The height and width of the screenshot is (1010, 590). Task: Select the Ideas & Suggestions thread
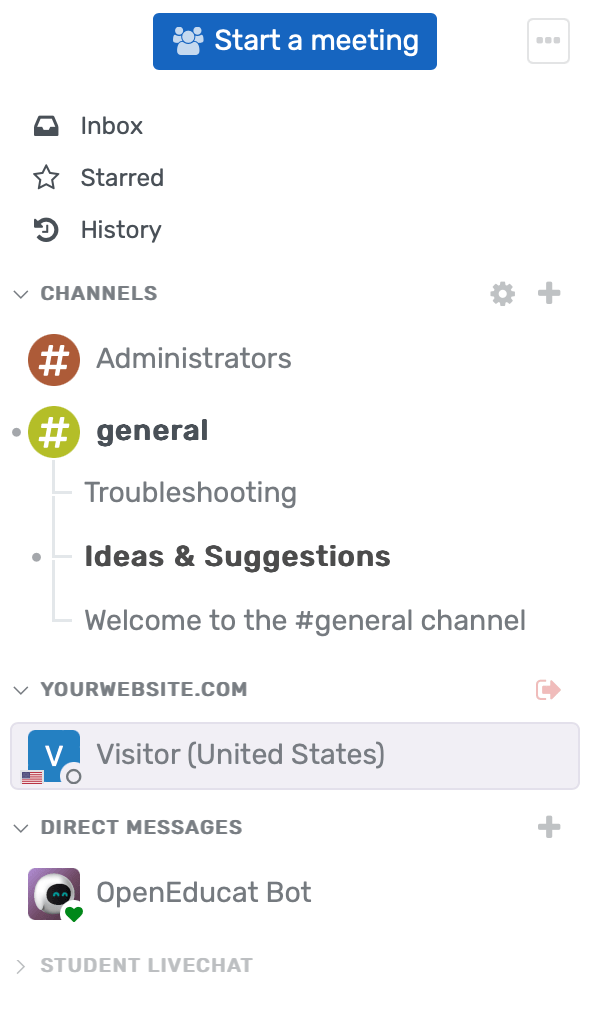click(237, 556)
